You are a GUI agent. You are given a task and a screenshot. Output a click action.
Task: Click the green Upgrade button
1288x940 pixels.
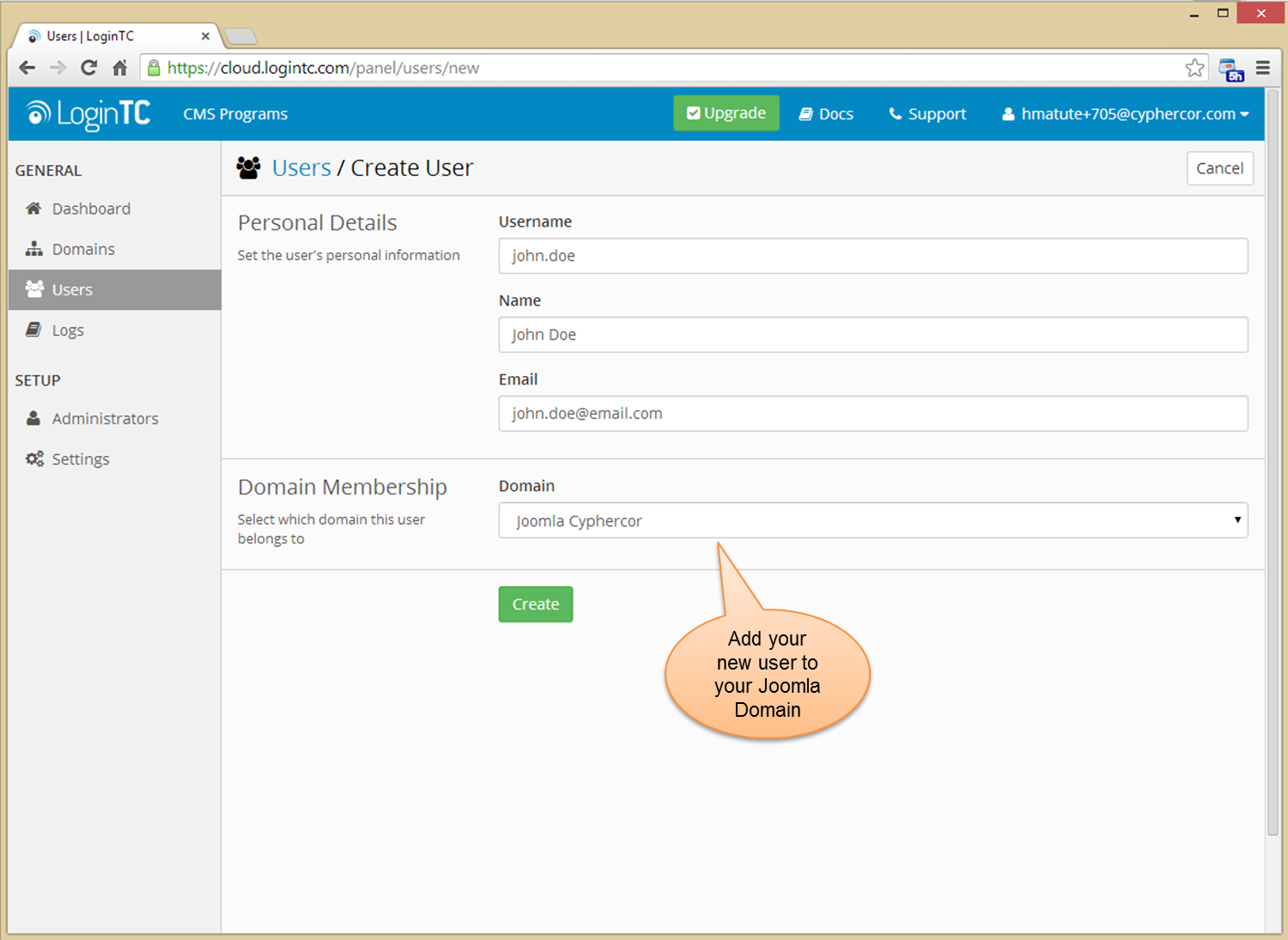(x=726, y=113)
